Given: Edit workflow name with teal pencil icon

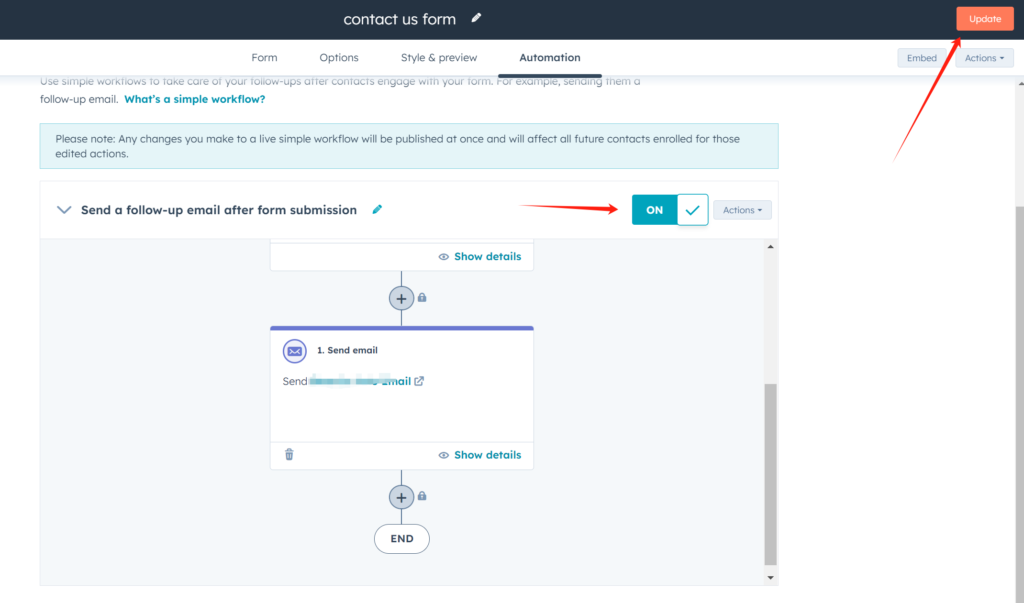Looking at the screenshot, I should pyautogui.click(x=377, y=210).
